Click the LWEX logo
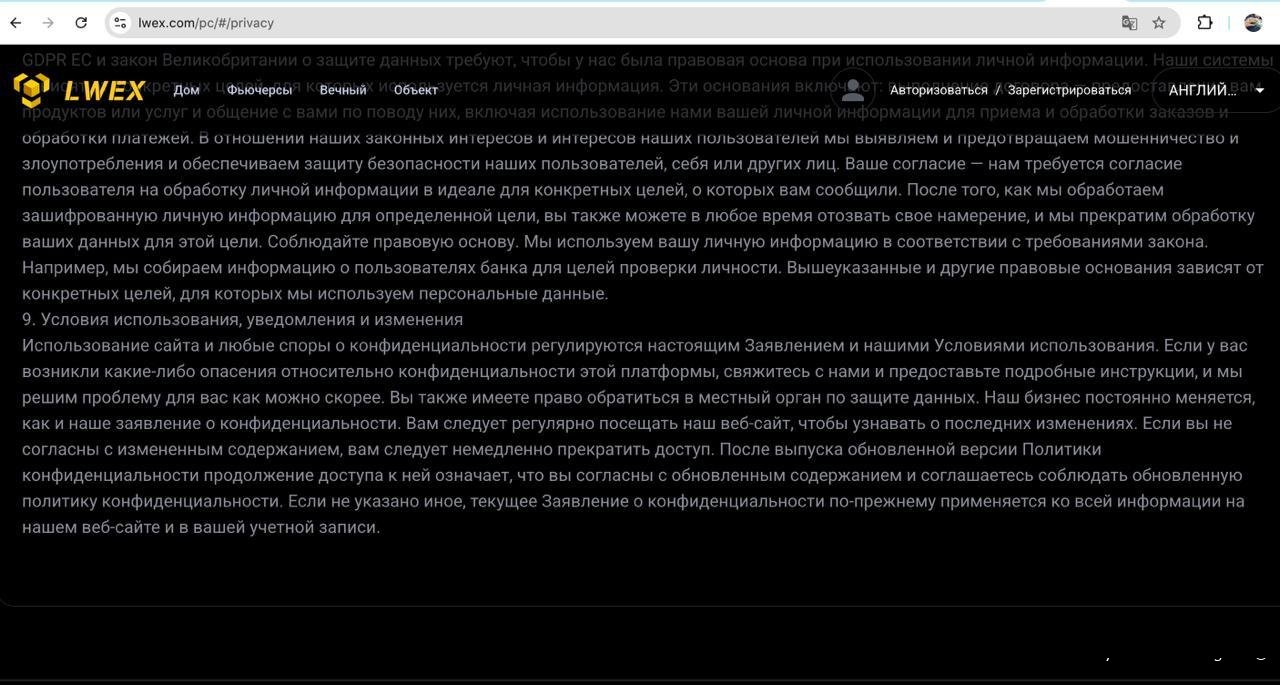 (79, 90)
